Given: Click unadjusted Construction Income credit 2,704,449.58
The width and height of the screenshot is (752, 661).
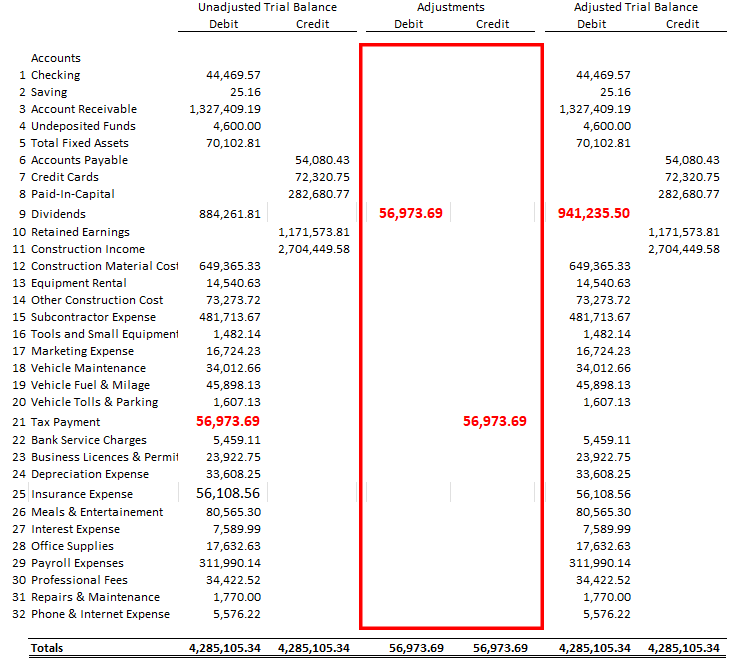Looking at the screenshot, I should [x=314, y=249].
